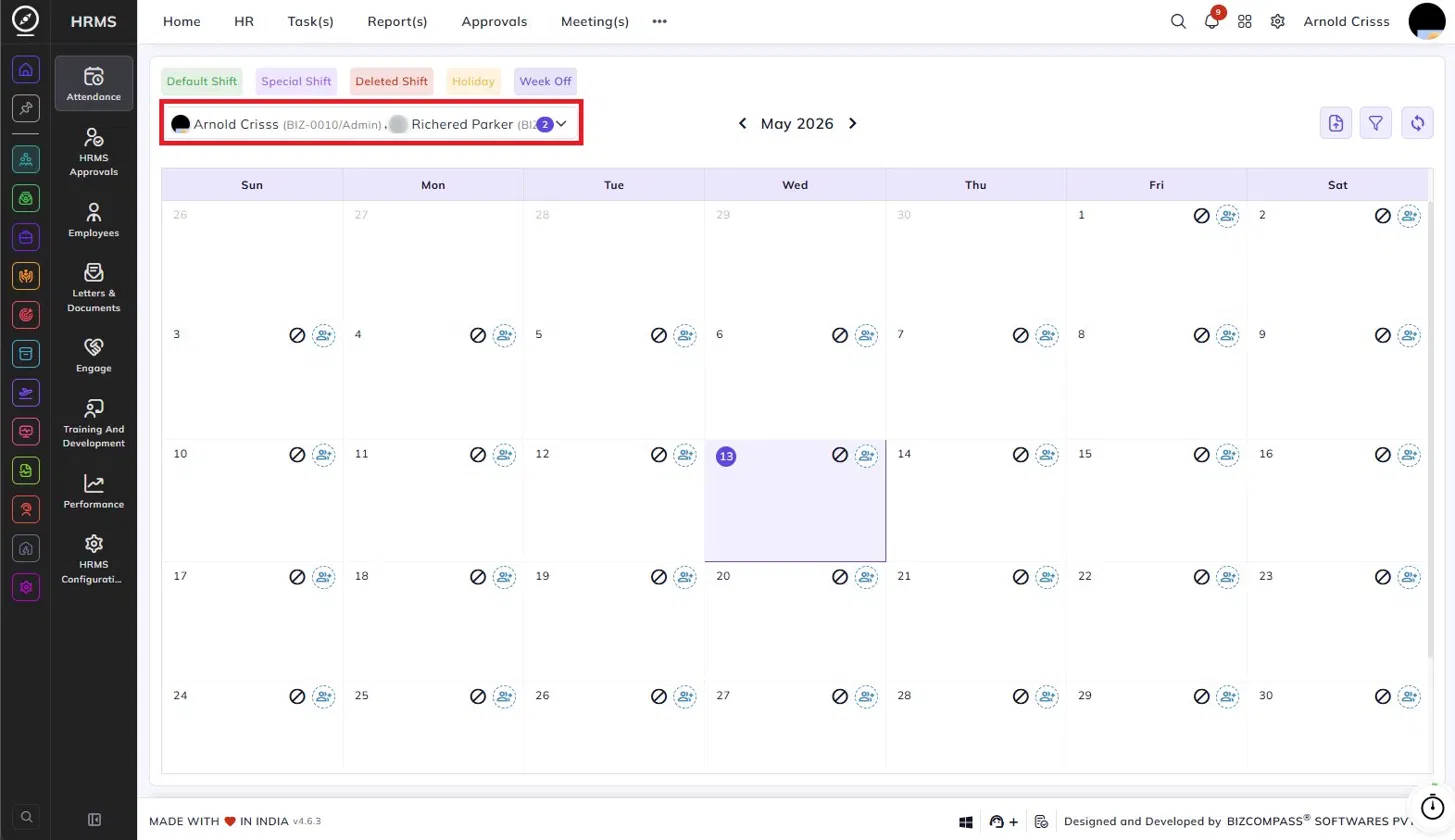Click the block icon on May 10

pos(296,455)
